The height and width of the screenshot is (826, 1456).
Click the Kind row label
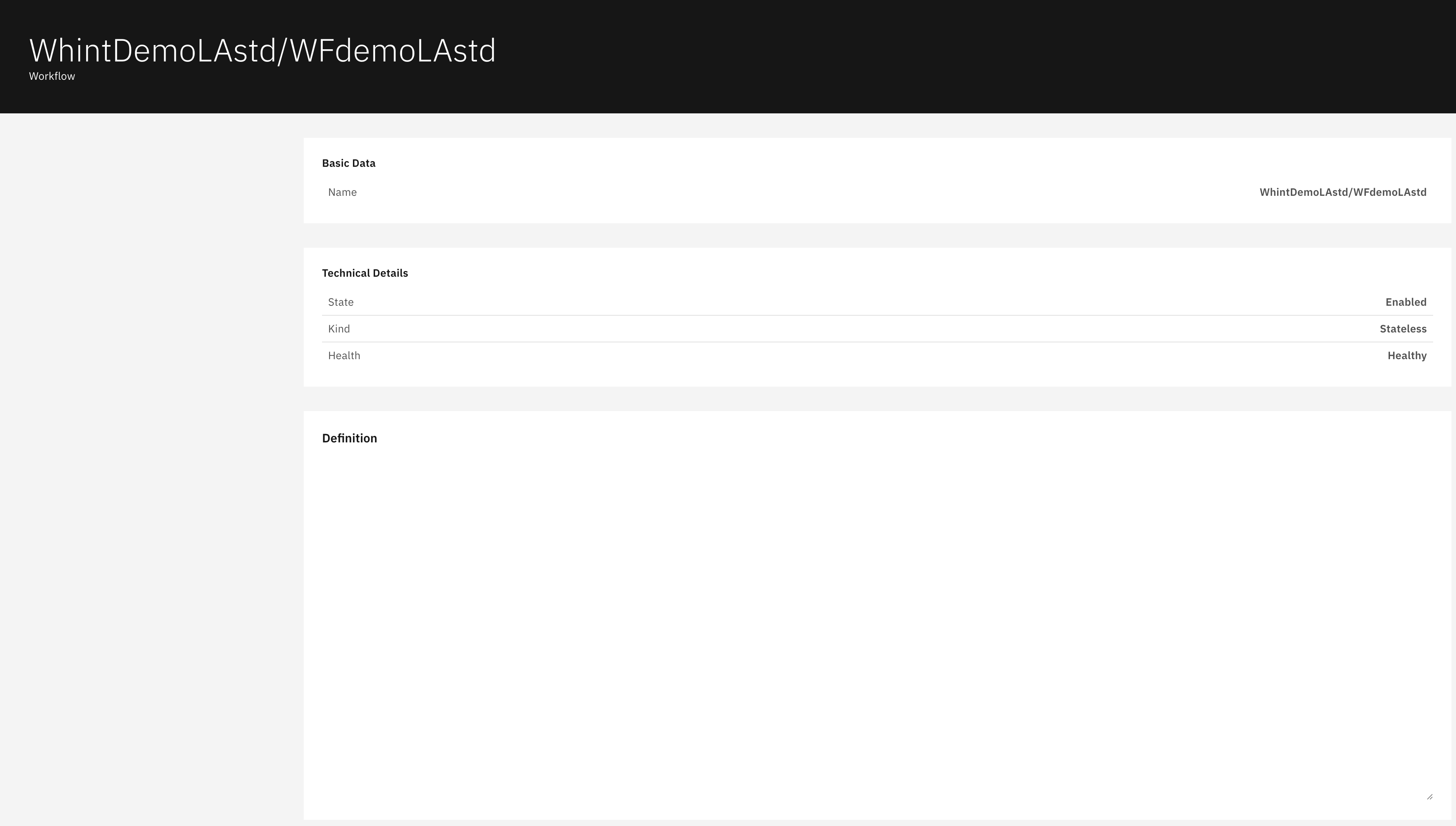[x=339, y=329]
